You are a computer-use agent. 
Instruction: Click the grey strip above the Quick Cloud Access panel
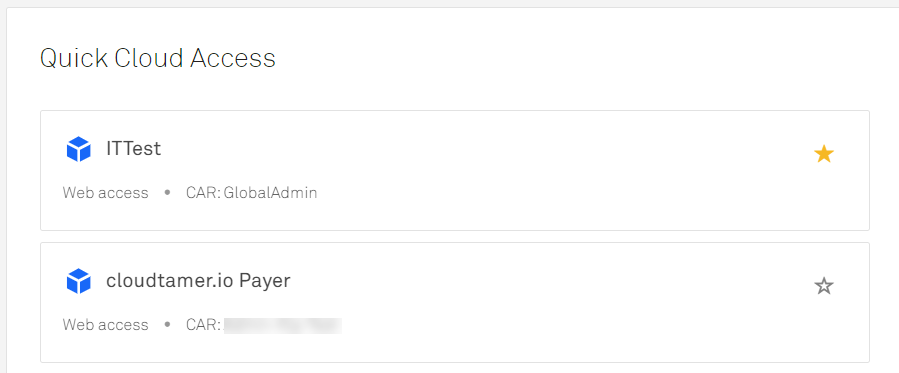[x=450, y=3]
